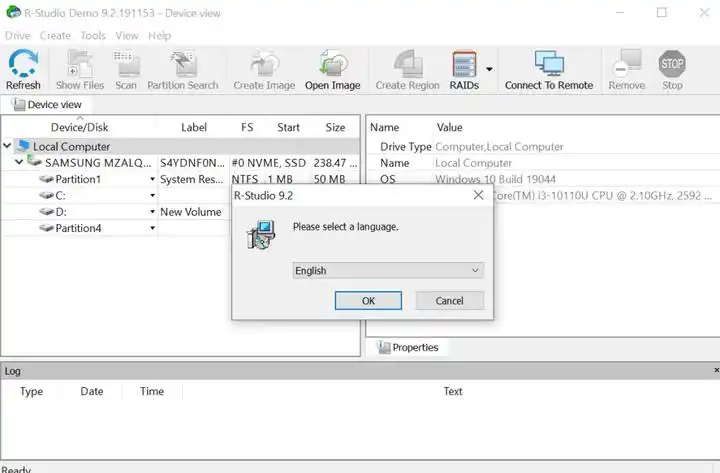Collapse the SAMSUNG disk tree node

coord(19,162)
